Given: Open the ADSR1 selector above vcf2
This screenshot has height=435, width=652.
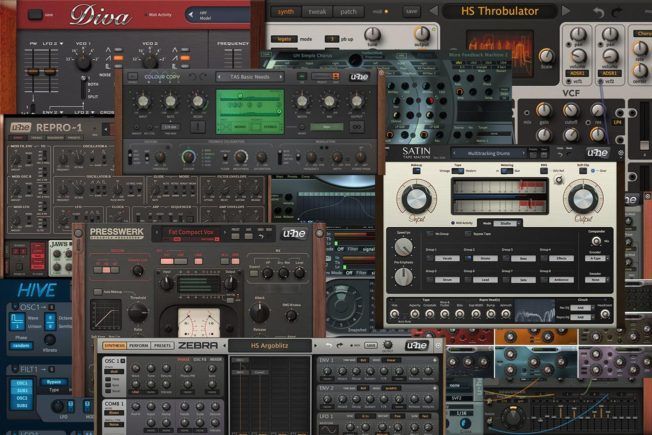Looking at the screenshot, I should [x=609, y=73].
